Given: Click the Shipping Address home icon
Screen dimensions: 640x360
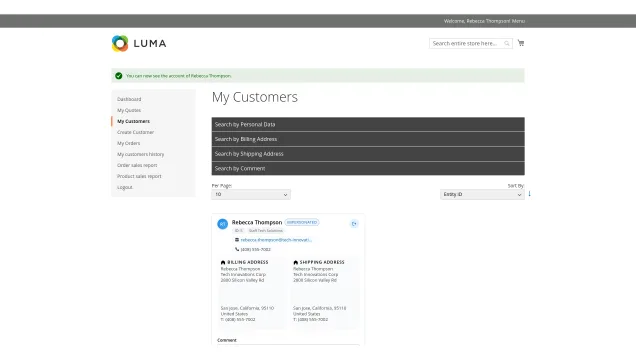Looking at the screenshot, I should pos(296,262).
